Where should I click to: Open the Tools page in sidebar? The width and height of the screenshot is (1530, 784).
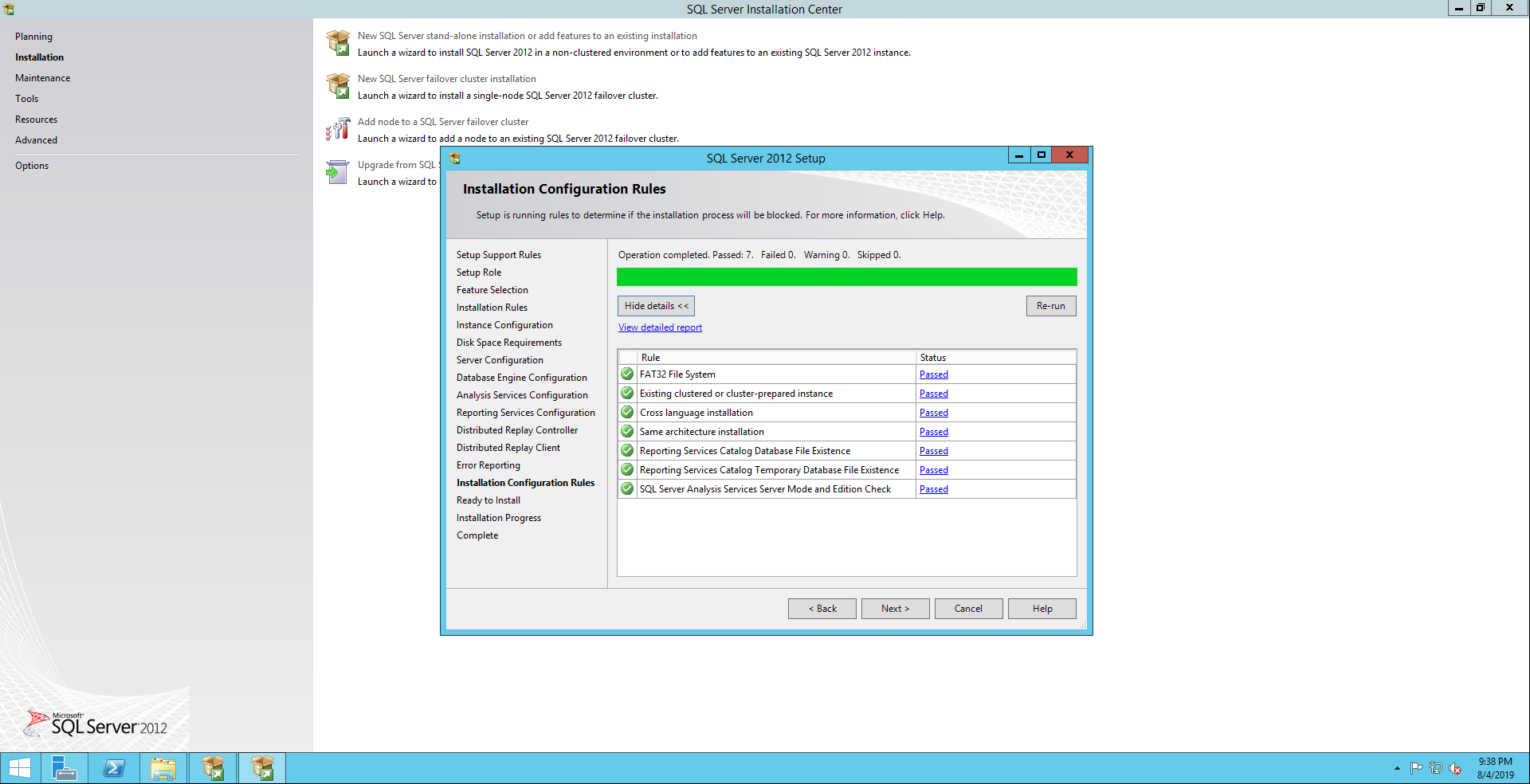point(26,99)
